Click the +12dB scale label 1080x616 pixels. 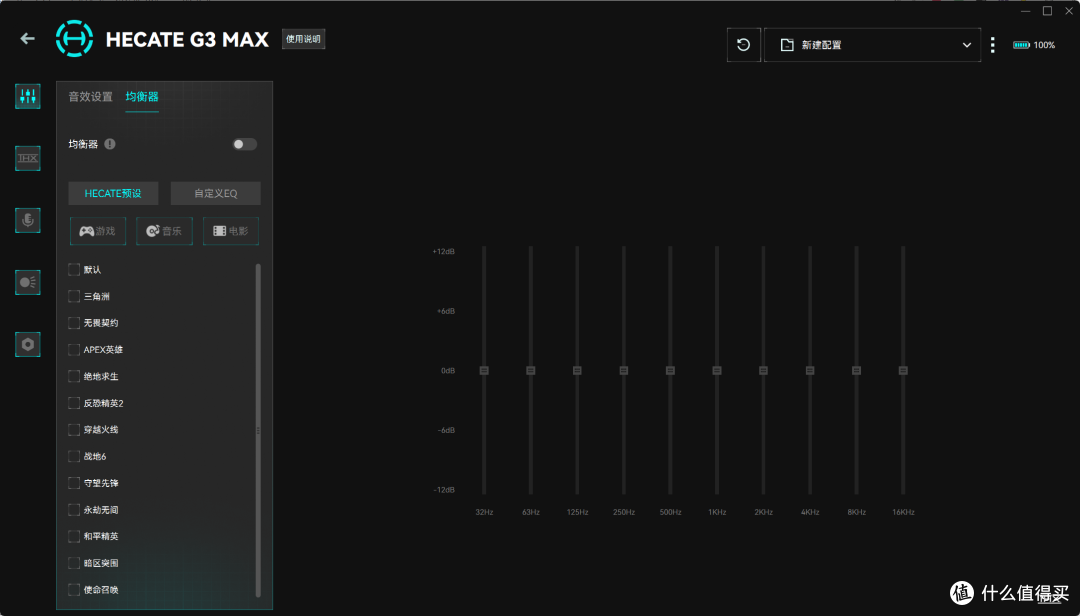(444, 251)
